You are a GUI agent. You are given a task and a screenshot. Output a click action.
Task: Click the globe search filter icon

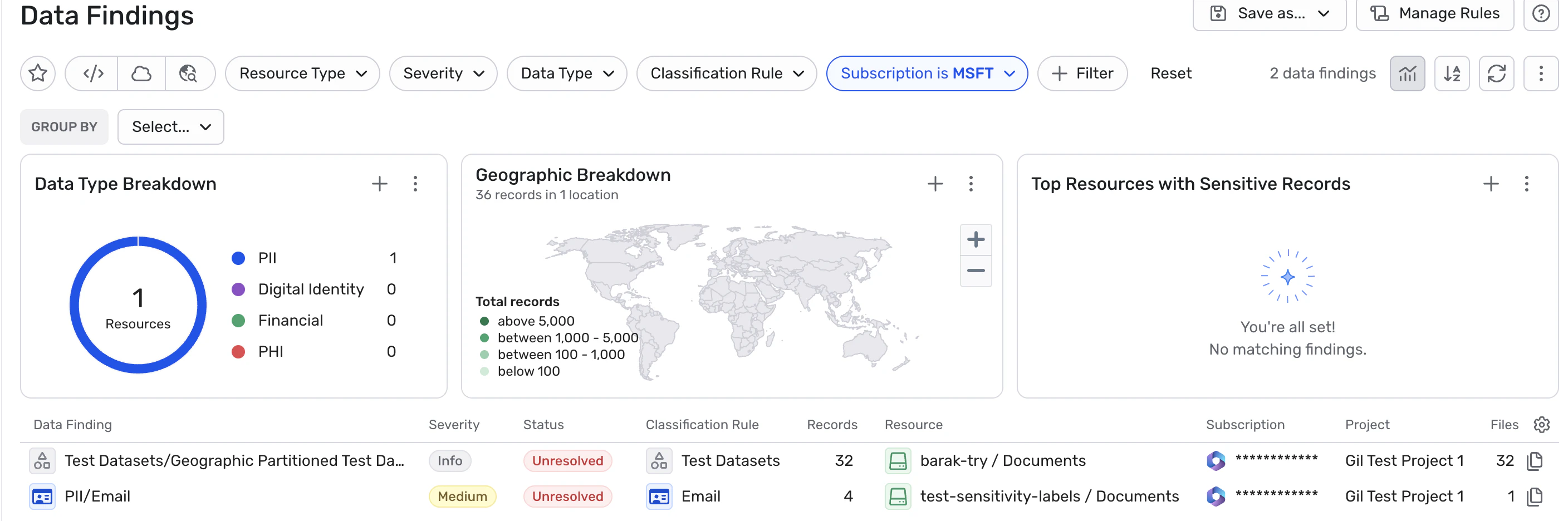point(189,73)
